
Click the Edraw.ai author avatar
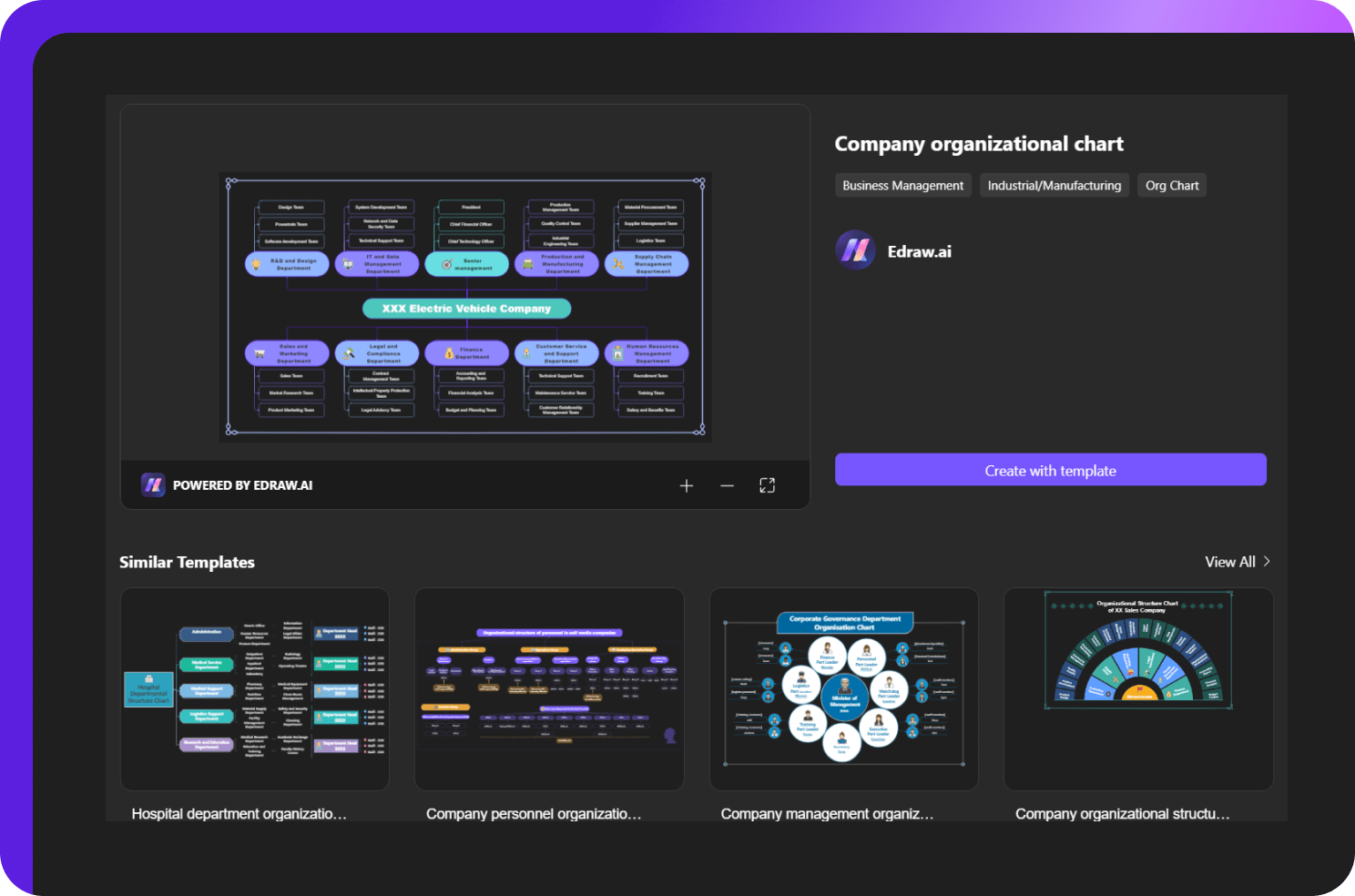coord(855,250)
